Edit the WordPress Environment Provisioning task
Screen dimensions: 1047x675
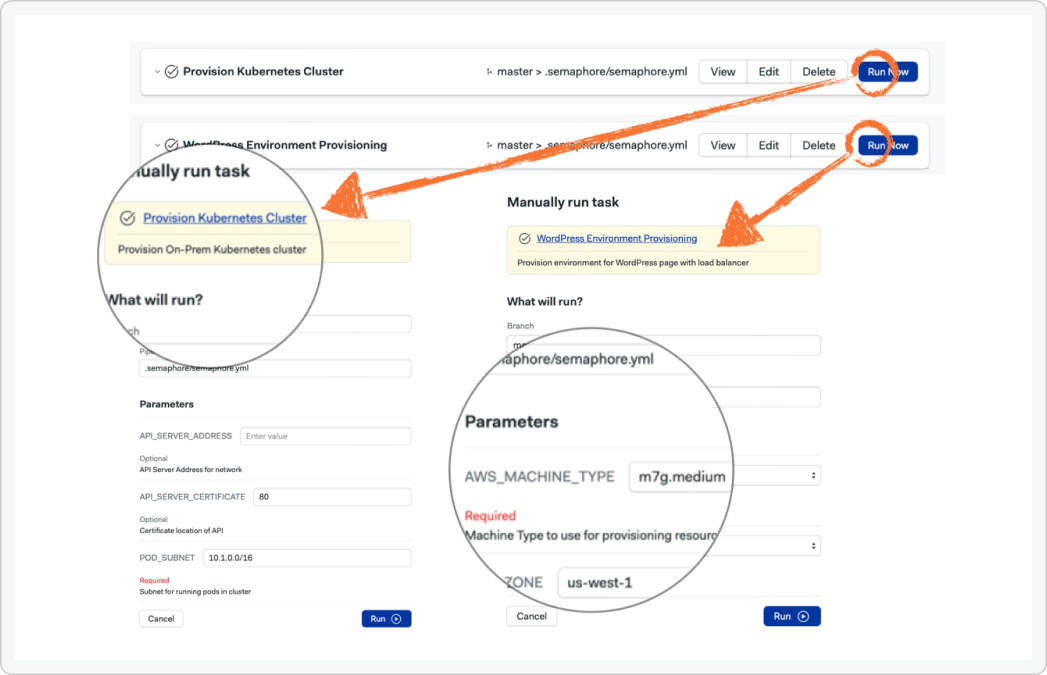[769, 146]
